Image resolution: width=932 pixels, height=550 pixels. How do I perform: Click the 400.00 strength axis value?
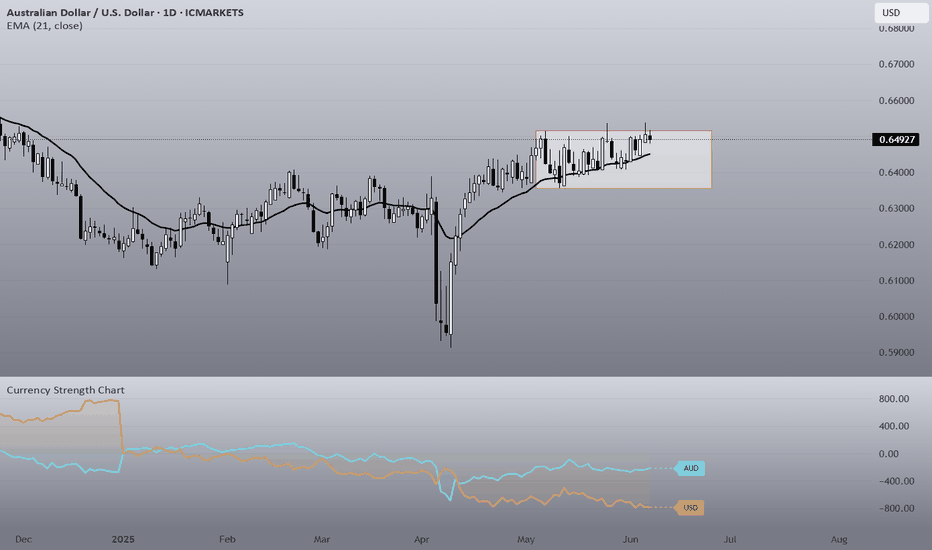tap(894, 426)
